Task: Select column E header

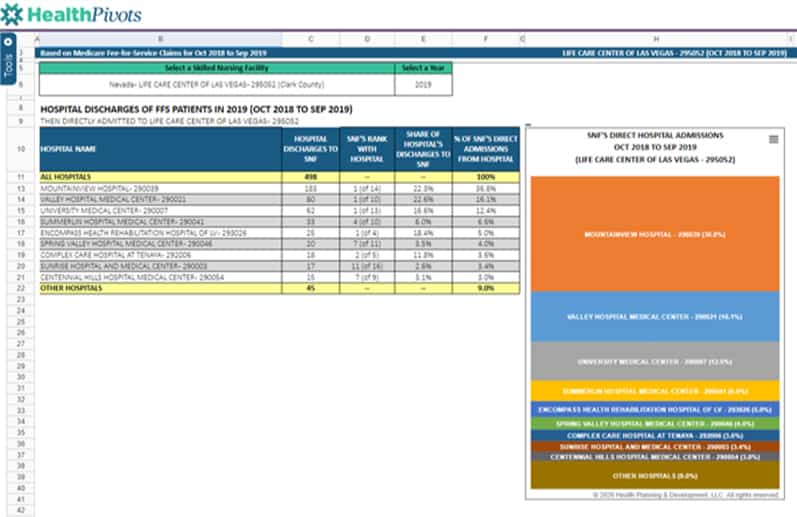Action: pyautogui.click(x=423, y=39)
